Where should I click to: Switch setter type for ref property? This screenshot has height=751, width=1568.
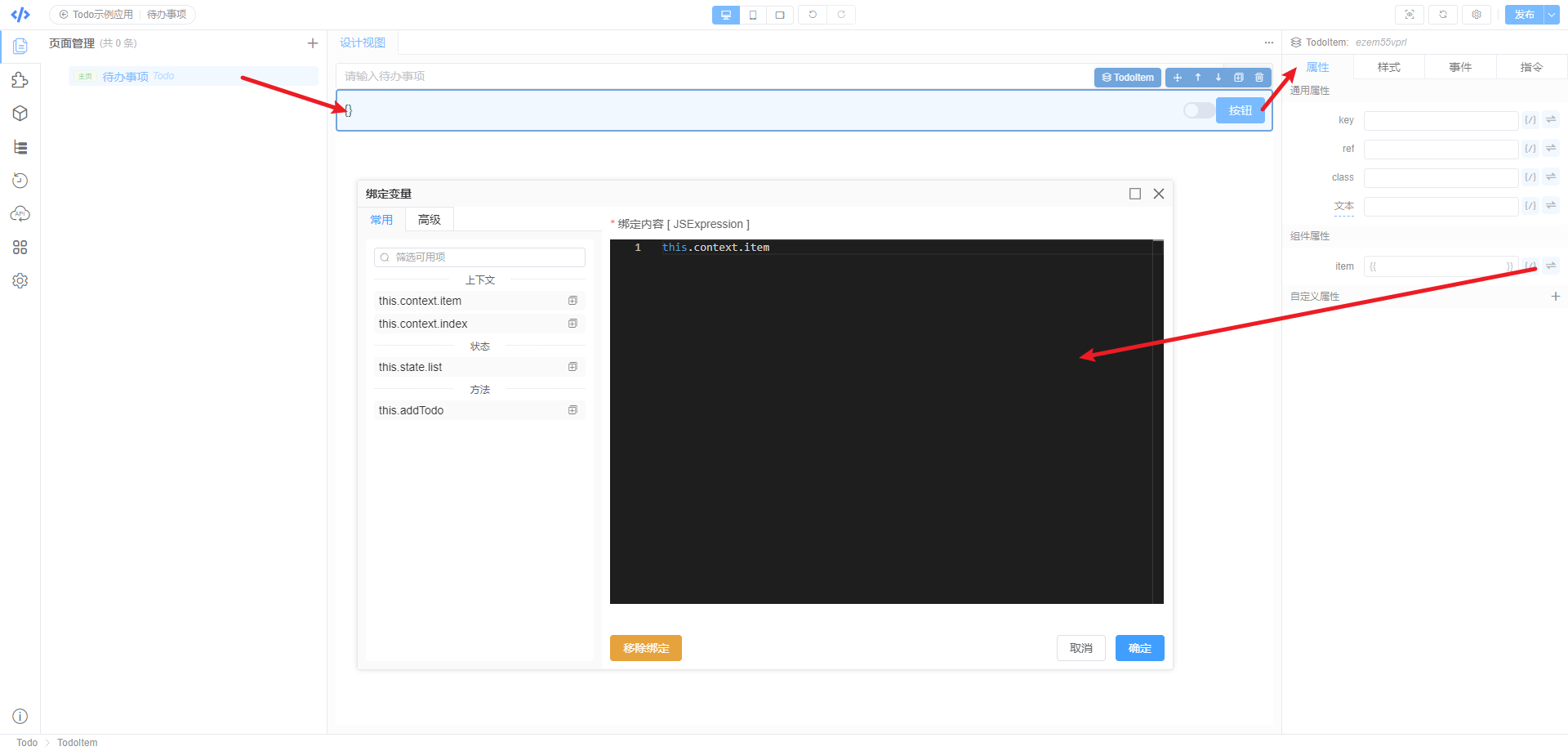click(1551, 149)
